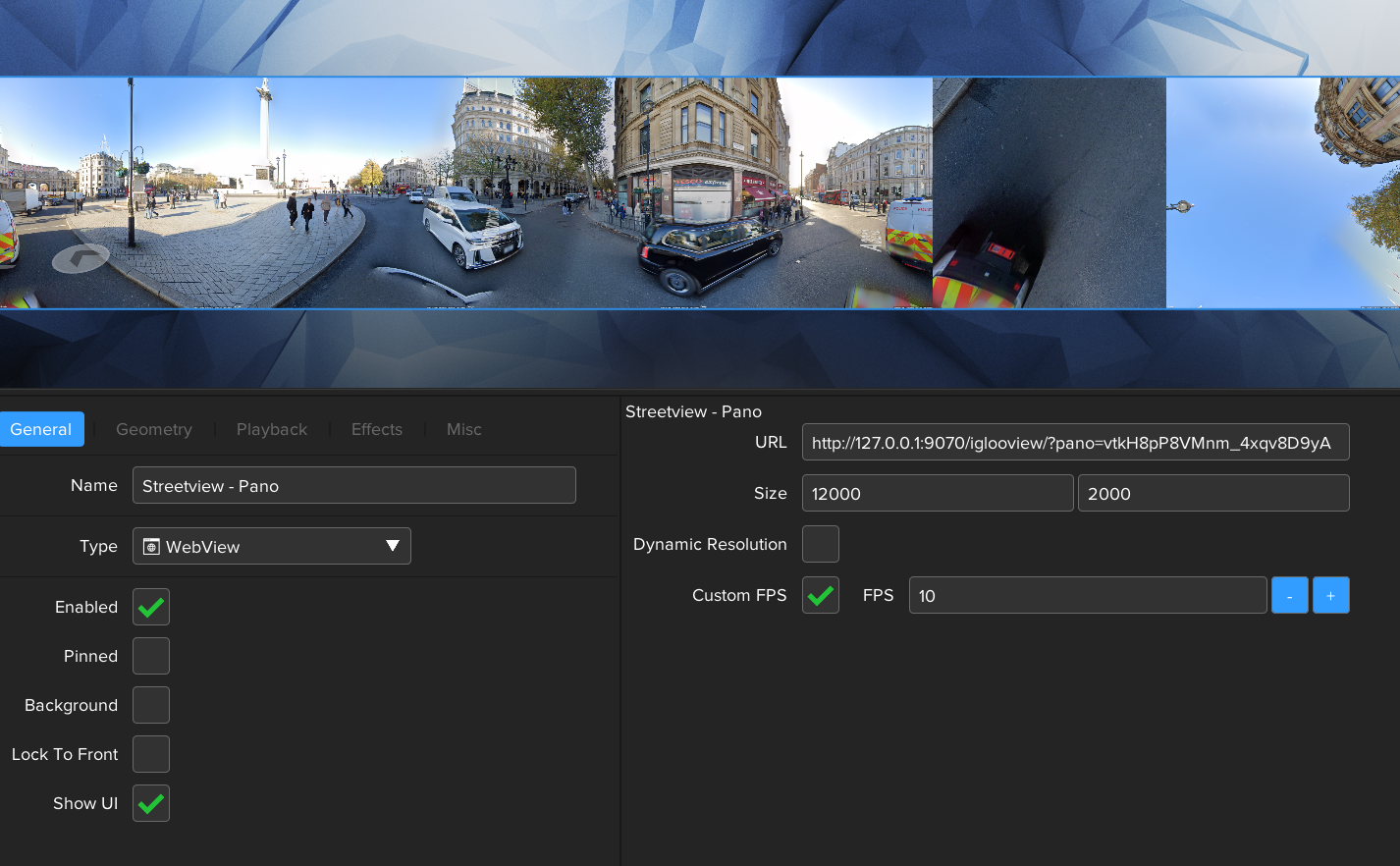Switch to the Effects tab

point(376,429)
